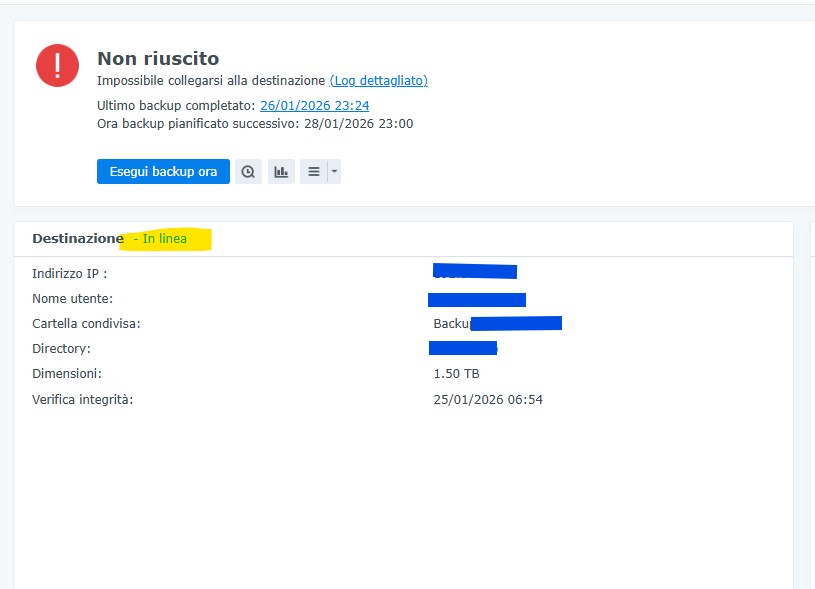Screen dimensions: 815x589
Task: Click the 1.50 TB Dimensioni value
Action: (456, 373)
